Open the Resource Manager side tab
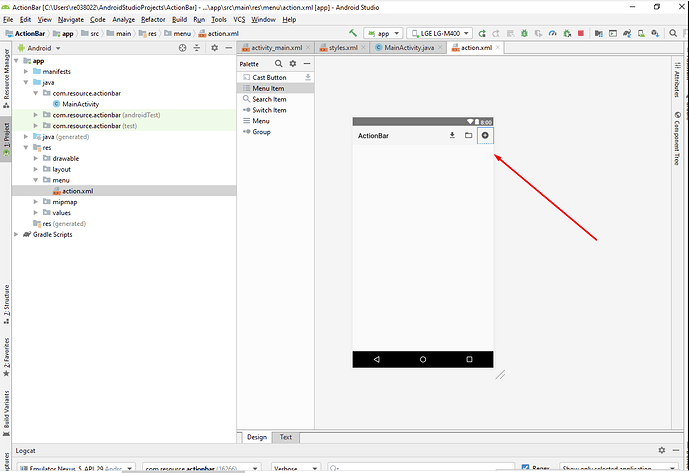Screen dimensions: 689x473 6,77
